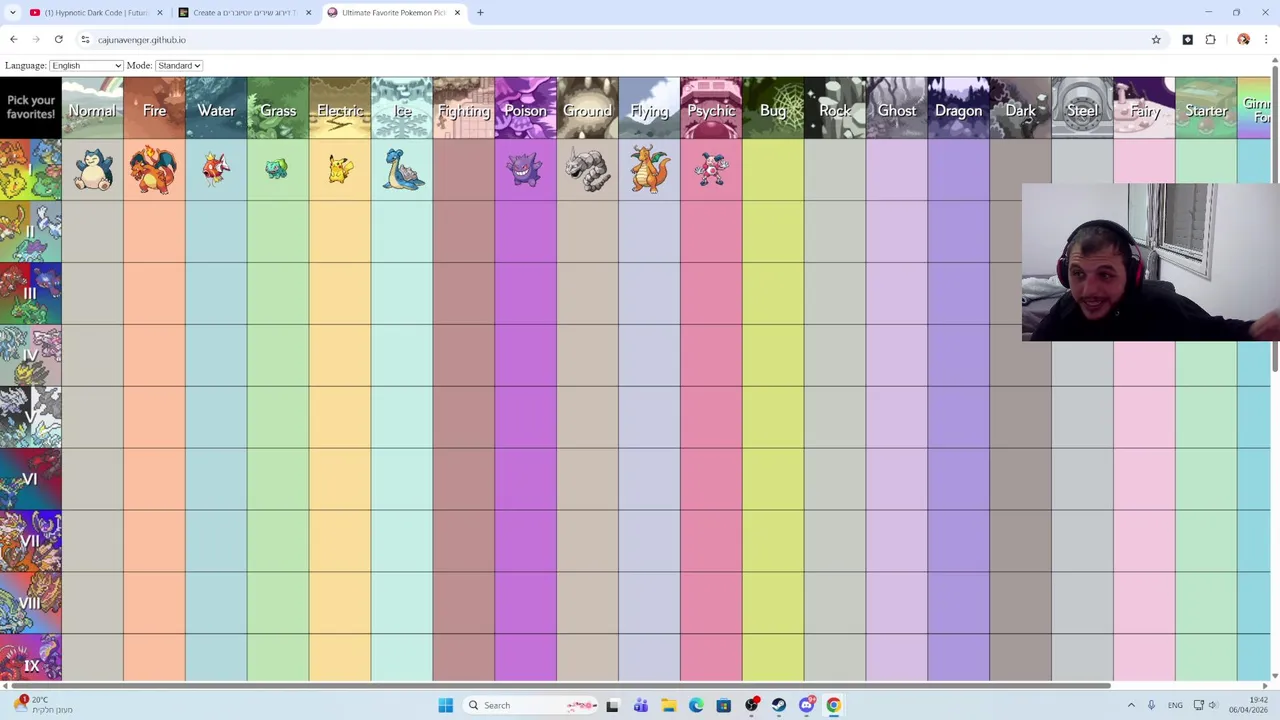Click the Psychic type column header
This screenshot has height=720, width=1280.
click(x=712, y=108)
